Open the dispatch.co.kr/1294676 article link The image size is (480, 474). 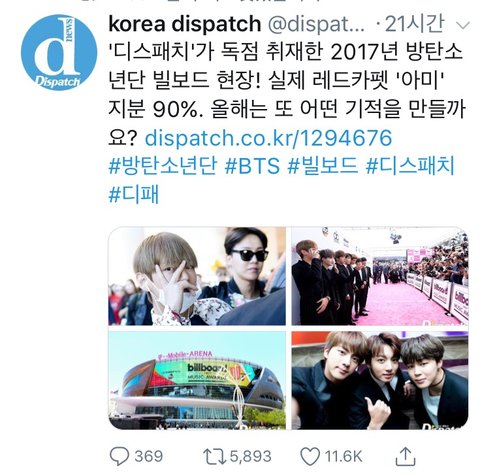pos(268,138)
